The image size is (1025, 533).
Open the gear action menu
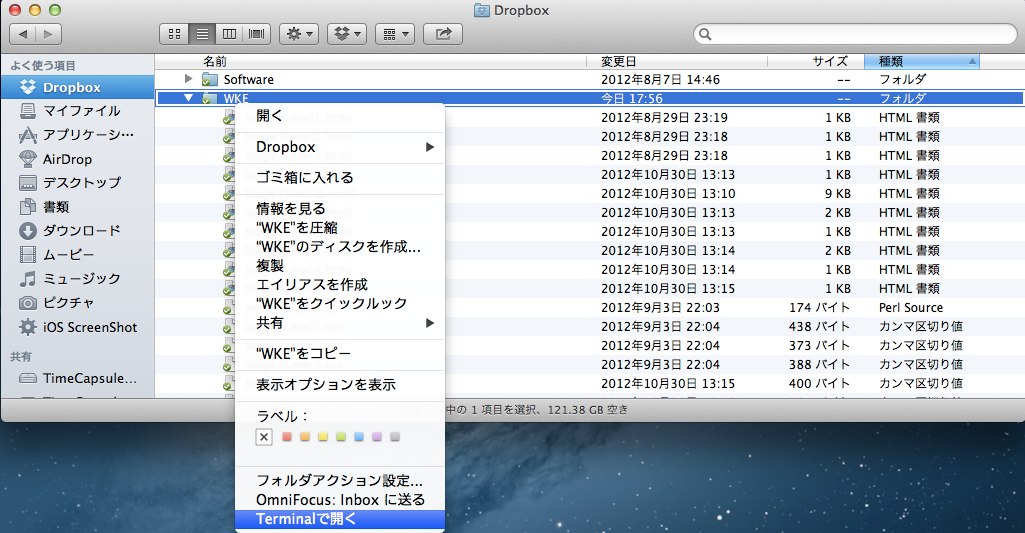(299, 34)
